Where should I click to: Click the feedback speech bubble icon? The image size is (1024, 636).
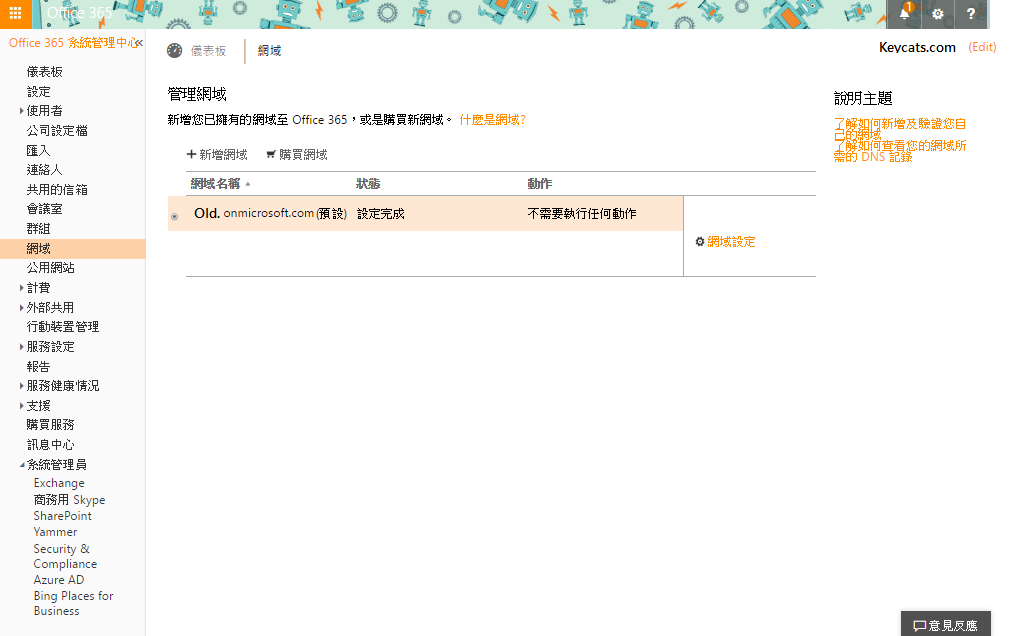pos(920,626)
